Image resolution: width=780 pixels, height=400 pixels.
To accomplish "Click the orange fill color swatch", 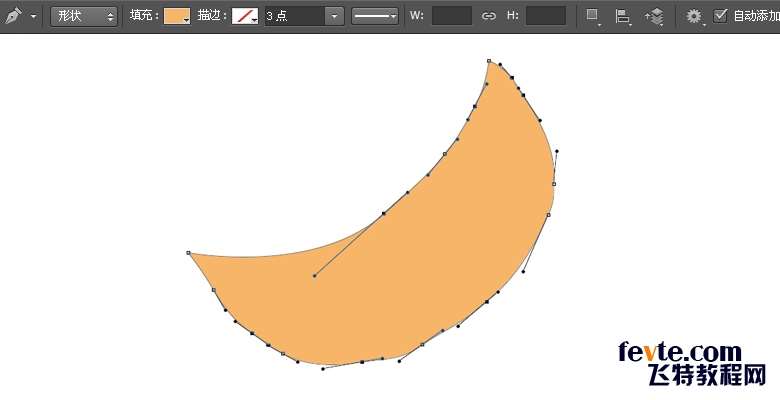I will pyautogui.click(x=176, y=16).
